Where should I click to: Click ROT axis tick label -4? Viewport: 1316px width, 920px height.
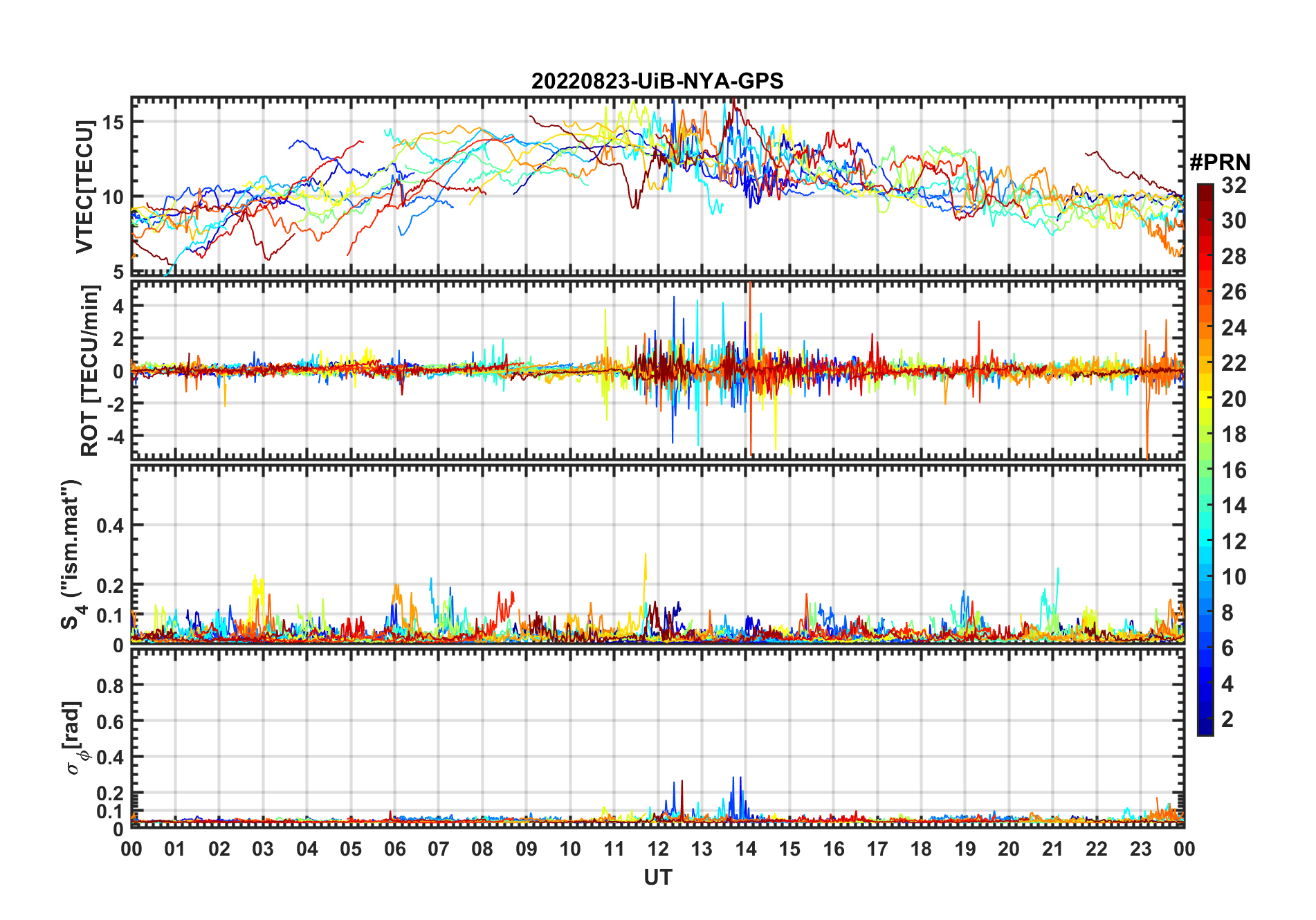point(115,437)
